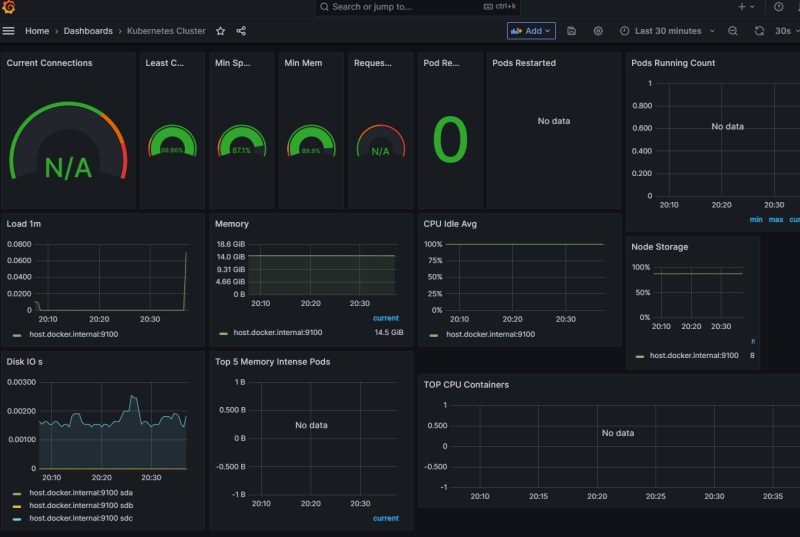Click the Current Connections panel title
The image size is (800, 537).
(49, 63)
